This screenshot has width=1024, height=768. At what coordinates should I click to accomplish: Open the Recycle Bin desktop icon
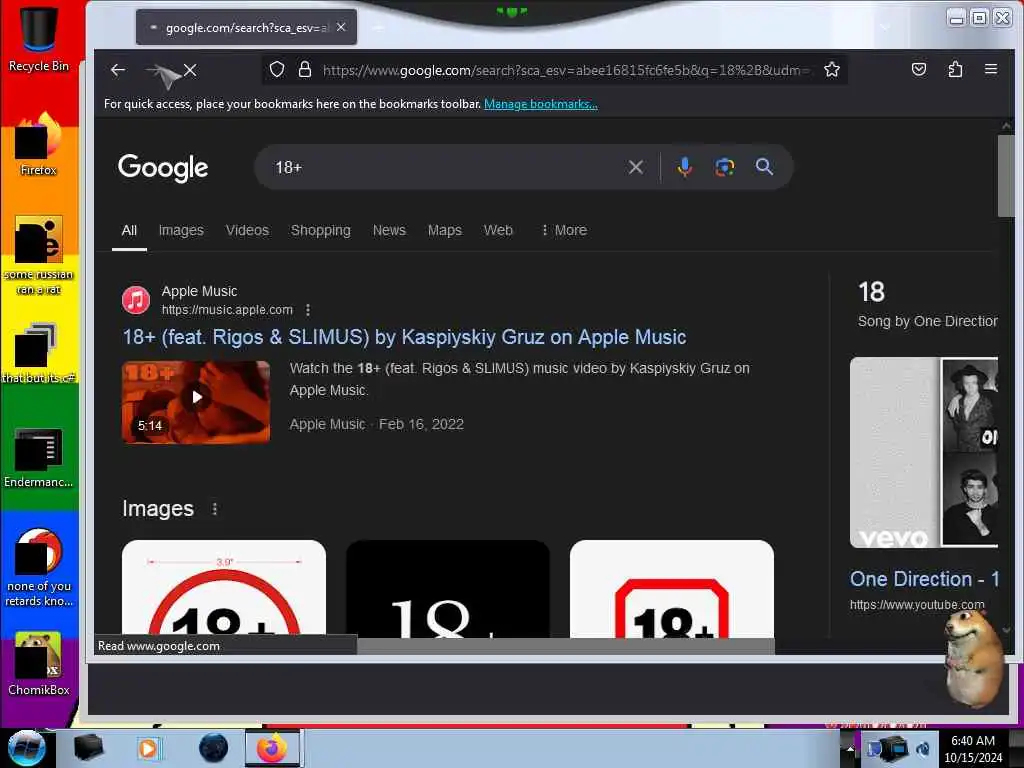coord(38,38)
